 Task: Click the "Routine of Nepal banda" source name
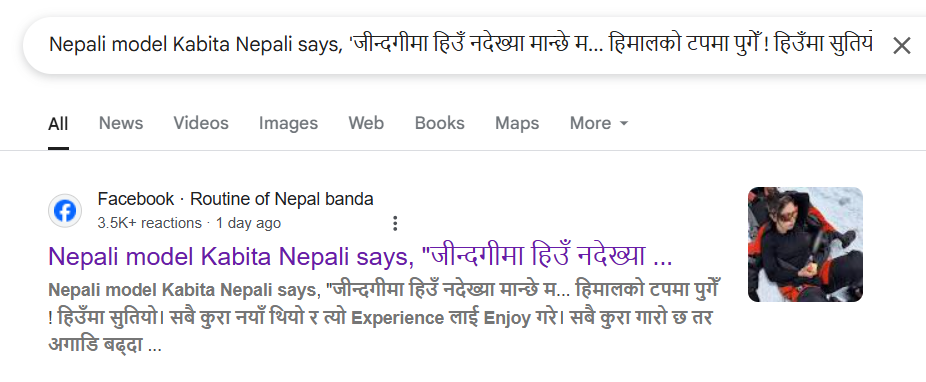click(282, 199)
